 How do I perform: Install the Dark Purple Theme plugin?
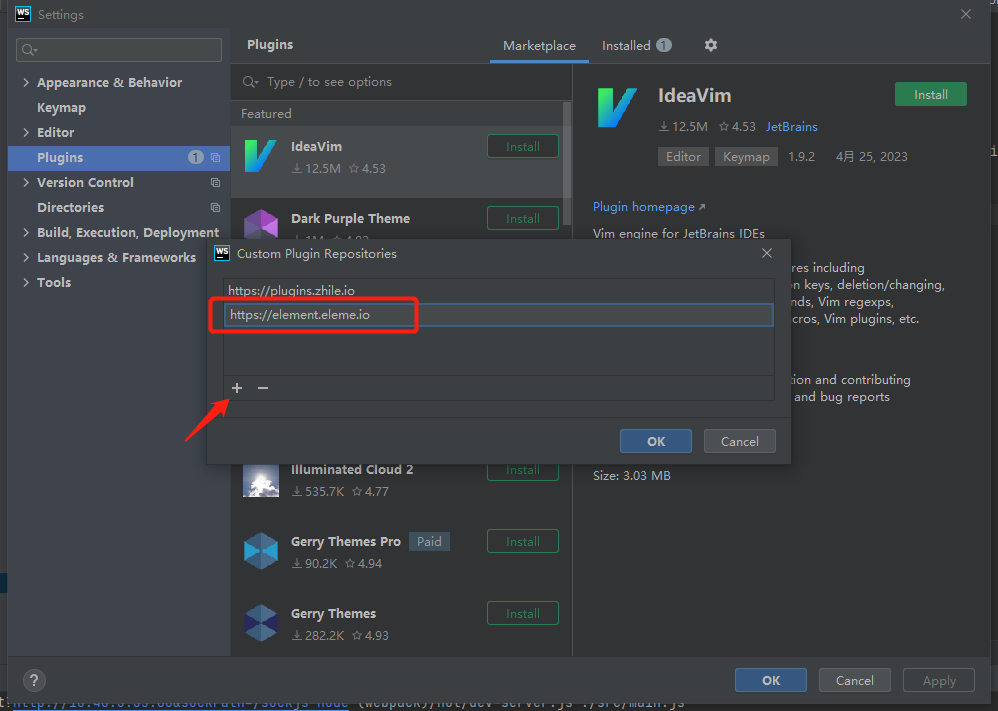click(x=523, y=218)
